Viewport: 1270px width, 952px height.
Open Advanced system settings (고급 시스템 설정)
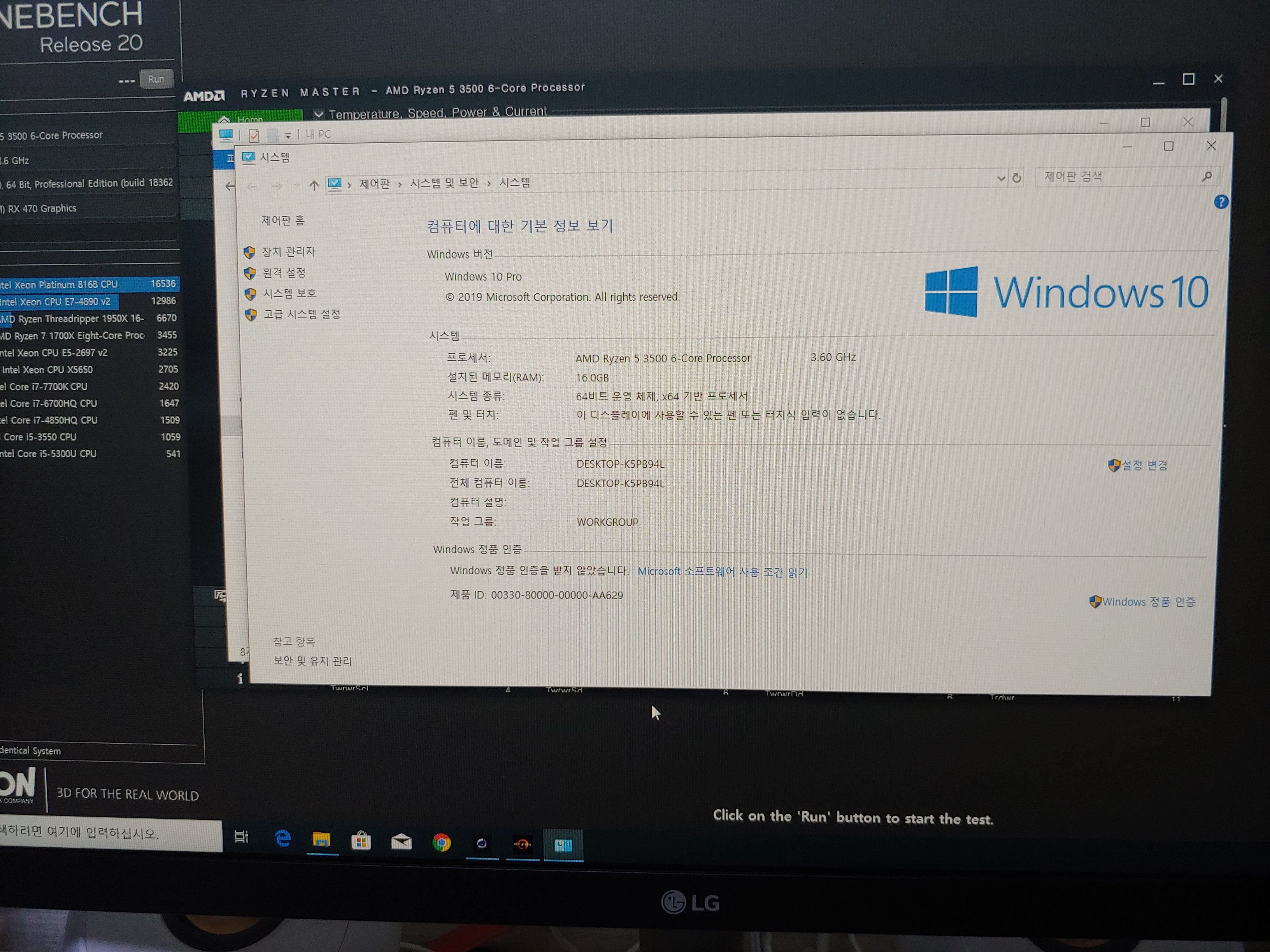tap(302, 315)
